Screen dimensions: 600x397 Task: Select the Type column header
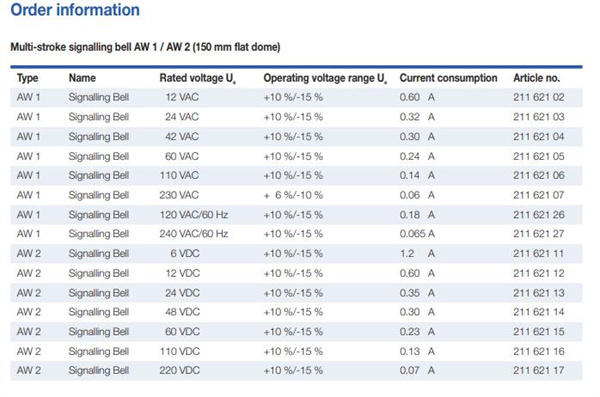point(28,78)
